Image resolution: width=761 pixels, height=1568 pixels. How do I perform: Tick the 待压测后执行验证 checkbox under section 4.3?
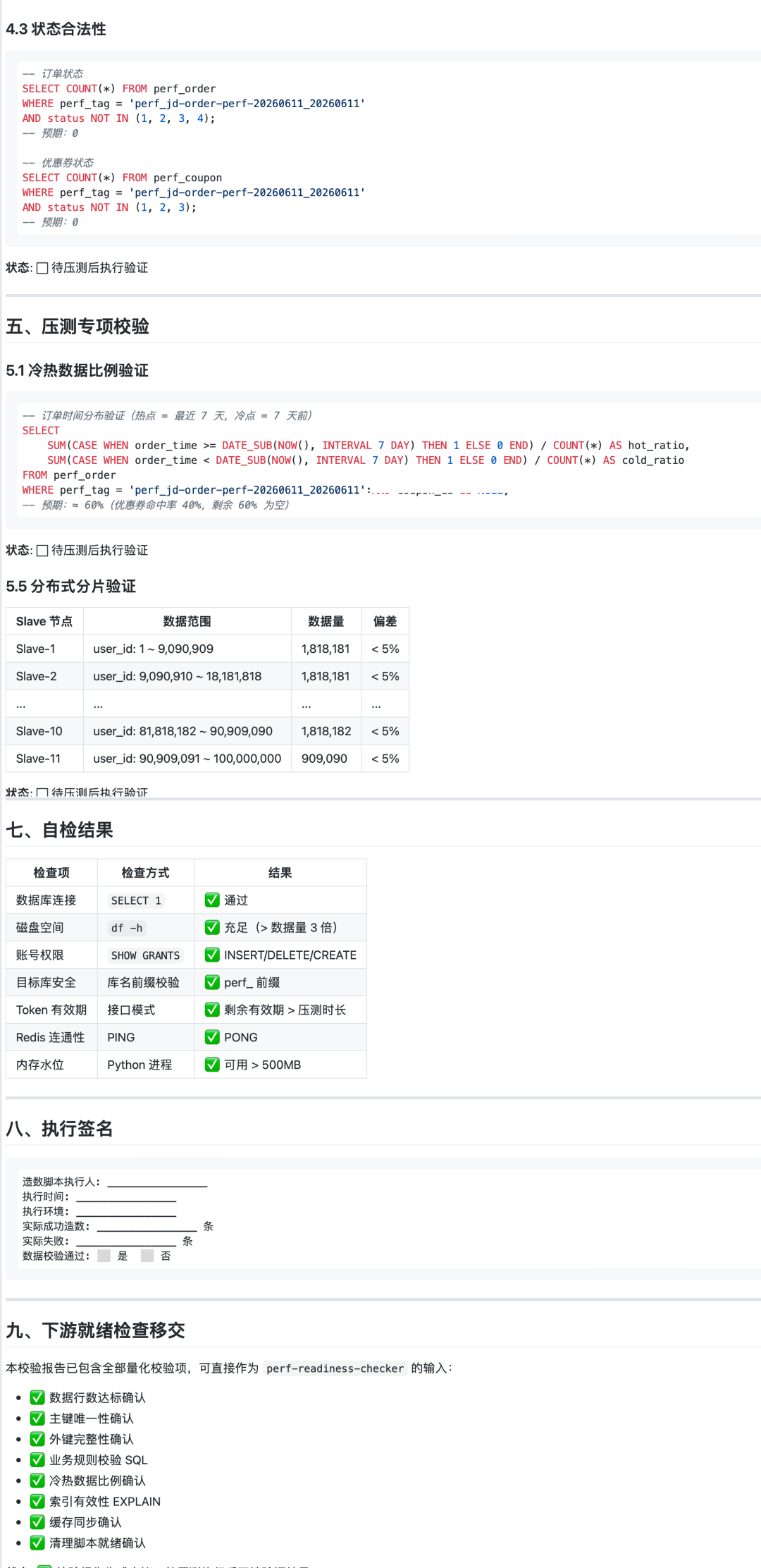tap(42, 268)
